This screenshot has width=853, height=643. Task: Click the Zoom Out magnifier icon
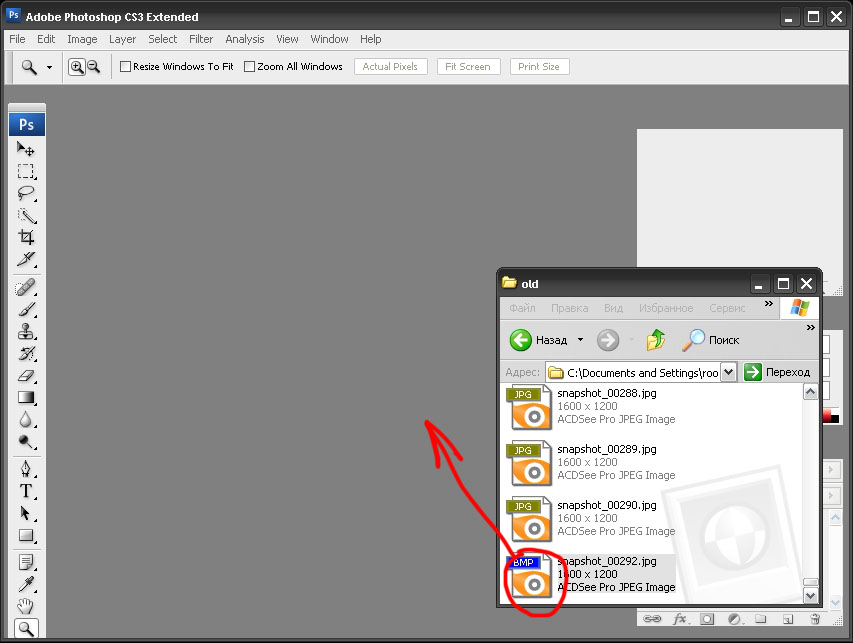(93, 67)
